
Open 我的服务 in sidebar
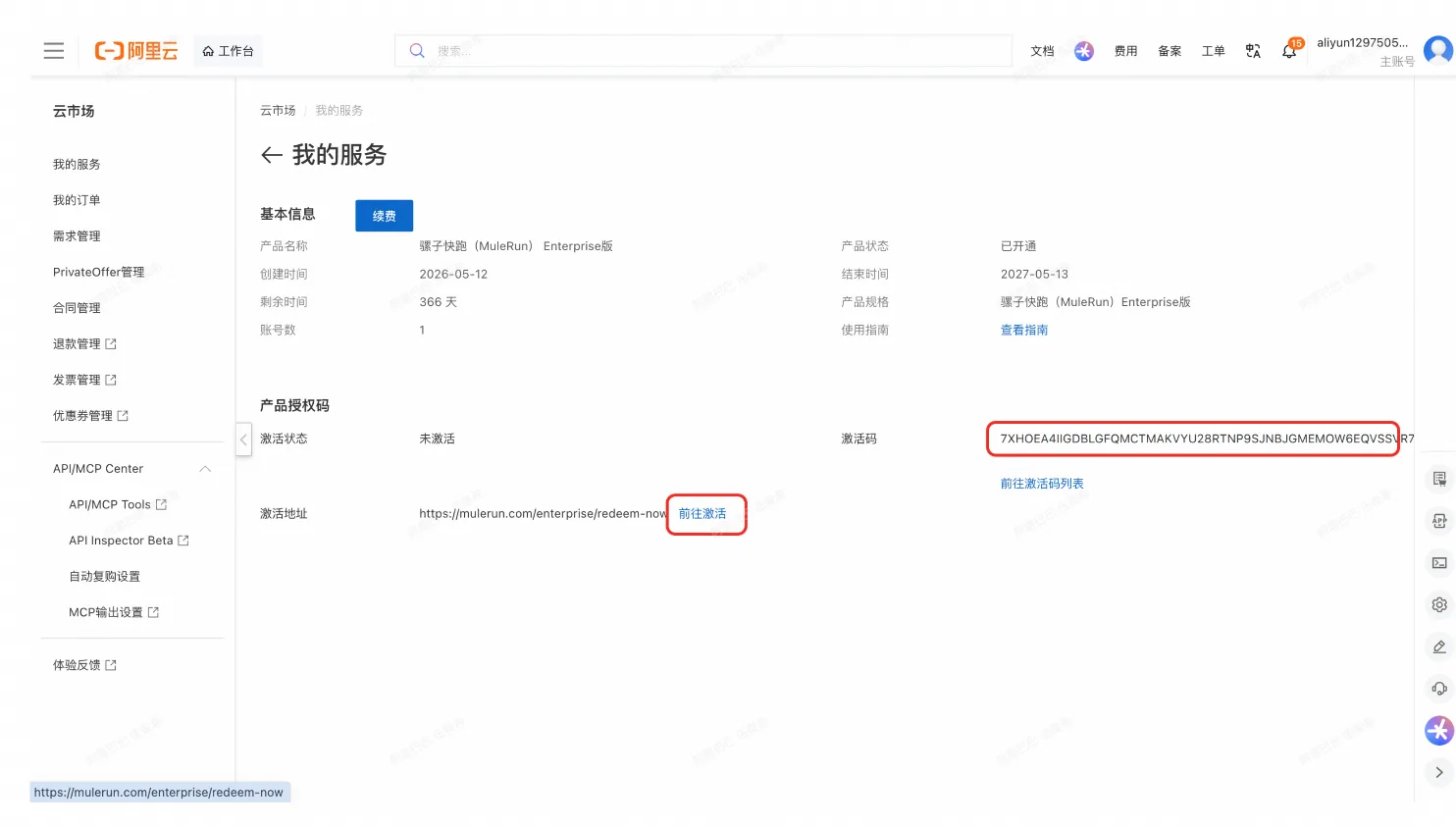tap(77, 165)
